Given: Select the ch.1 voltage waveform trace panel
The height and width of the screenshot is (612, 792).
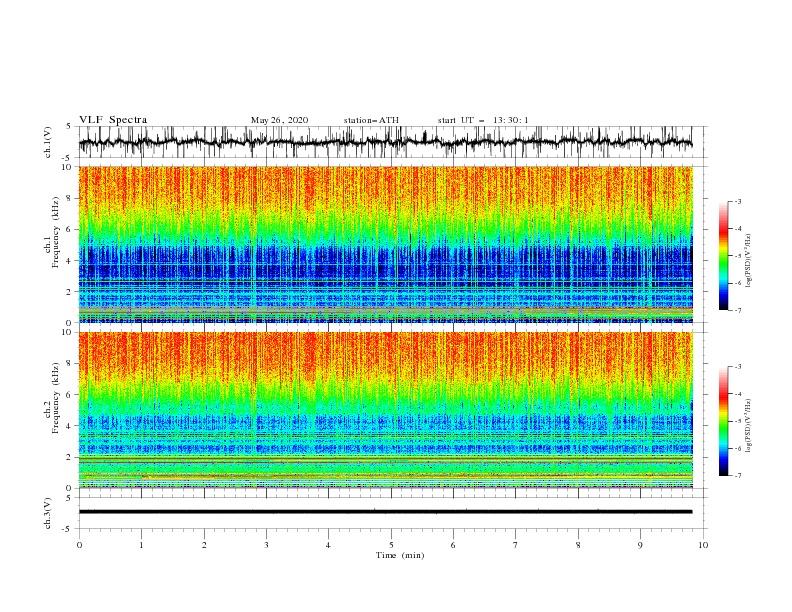Looking at the screenshot, I should click(x=392, y=142).
